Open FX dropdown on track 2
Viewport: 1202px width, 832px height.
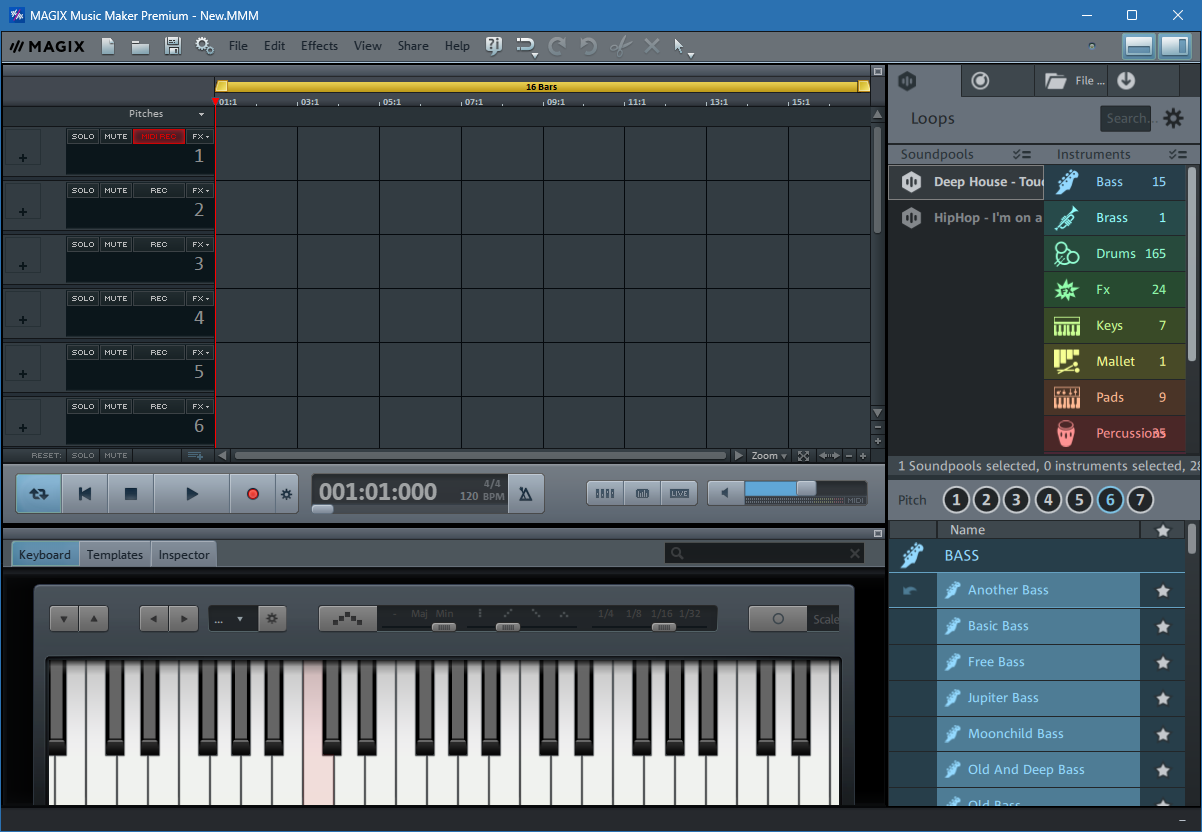(x=201, y=190)
